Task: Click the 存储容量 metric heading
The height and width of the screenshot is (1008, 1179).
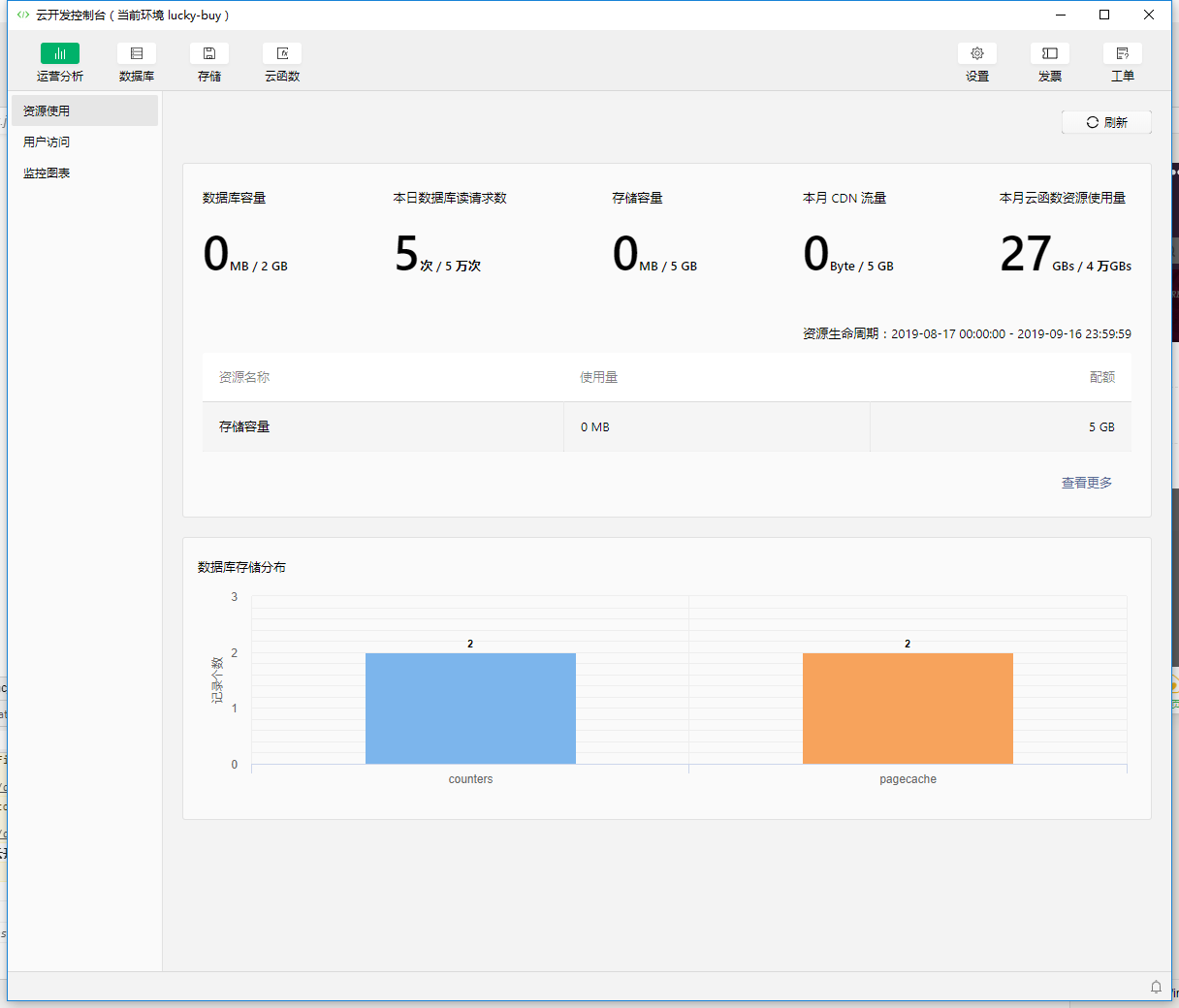Action: (637, 198)
